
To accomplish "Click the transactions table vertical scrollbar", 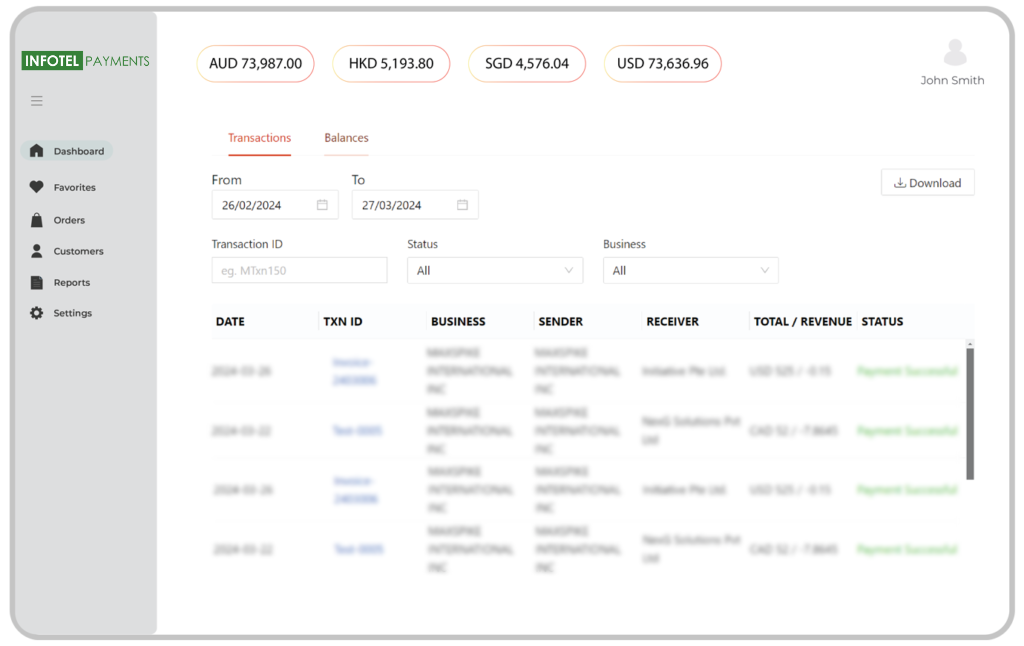I will 969,410.
